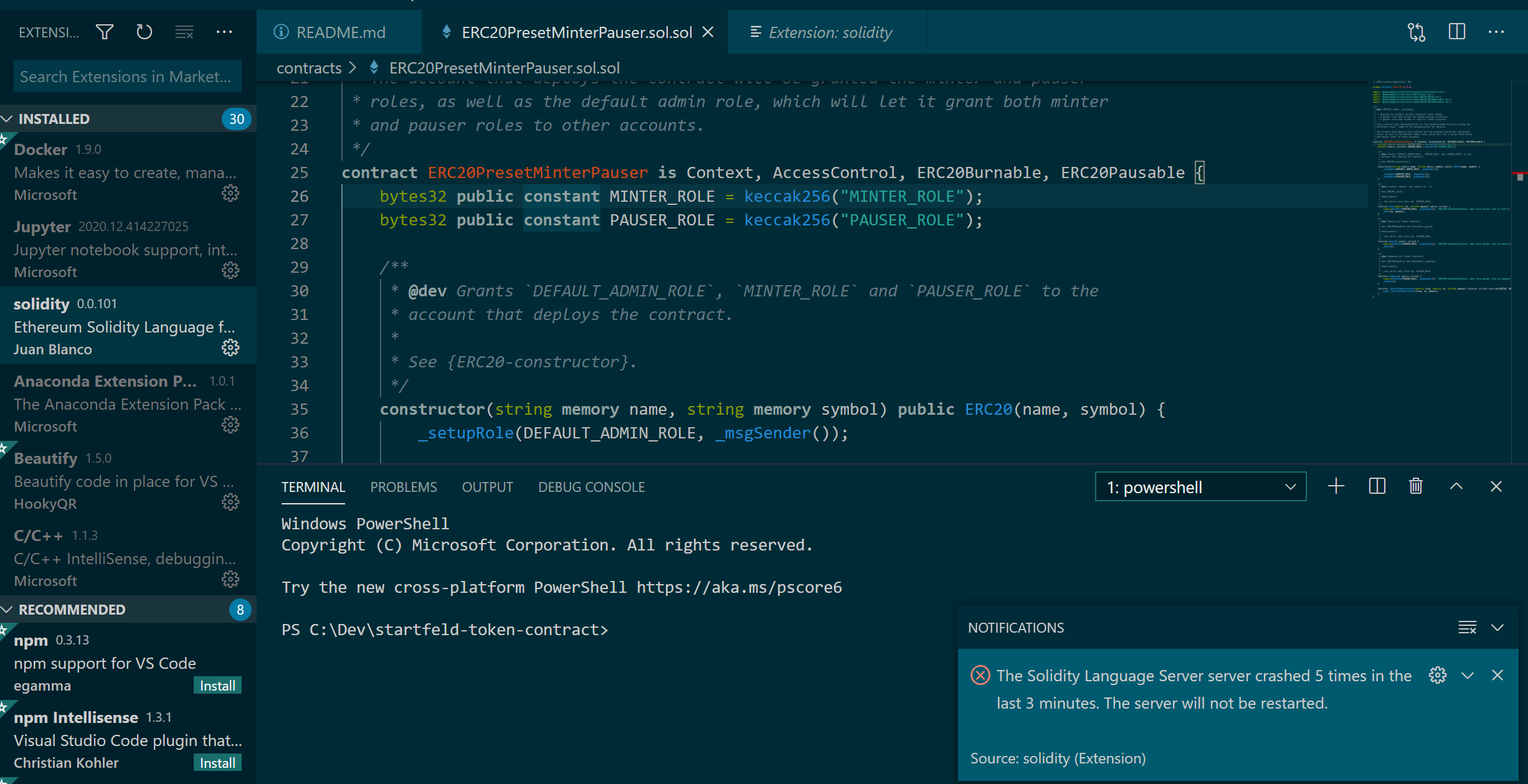Open the notification's gear icon

click(x=1438, y=675)
